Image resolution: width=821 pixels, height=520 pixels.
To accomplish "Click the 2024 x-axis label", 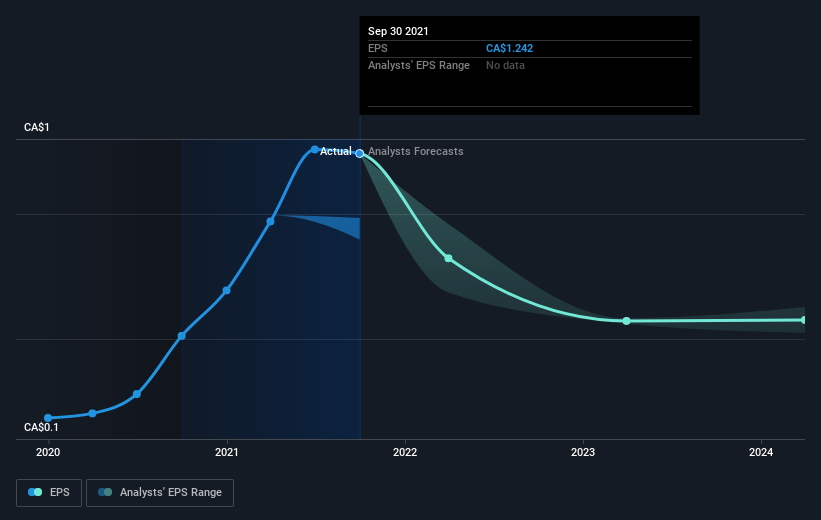I will click(x=761, y=452).
